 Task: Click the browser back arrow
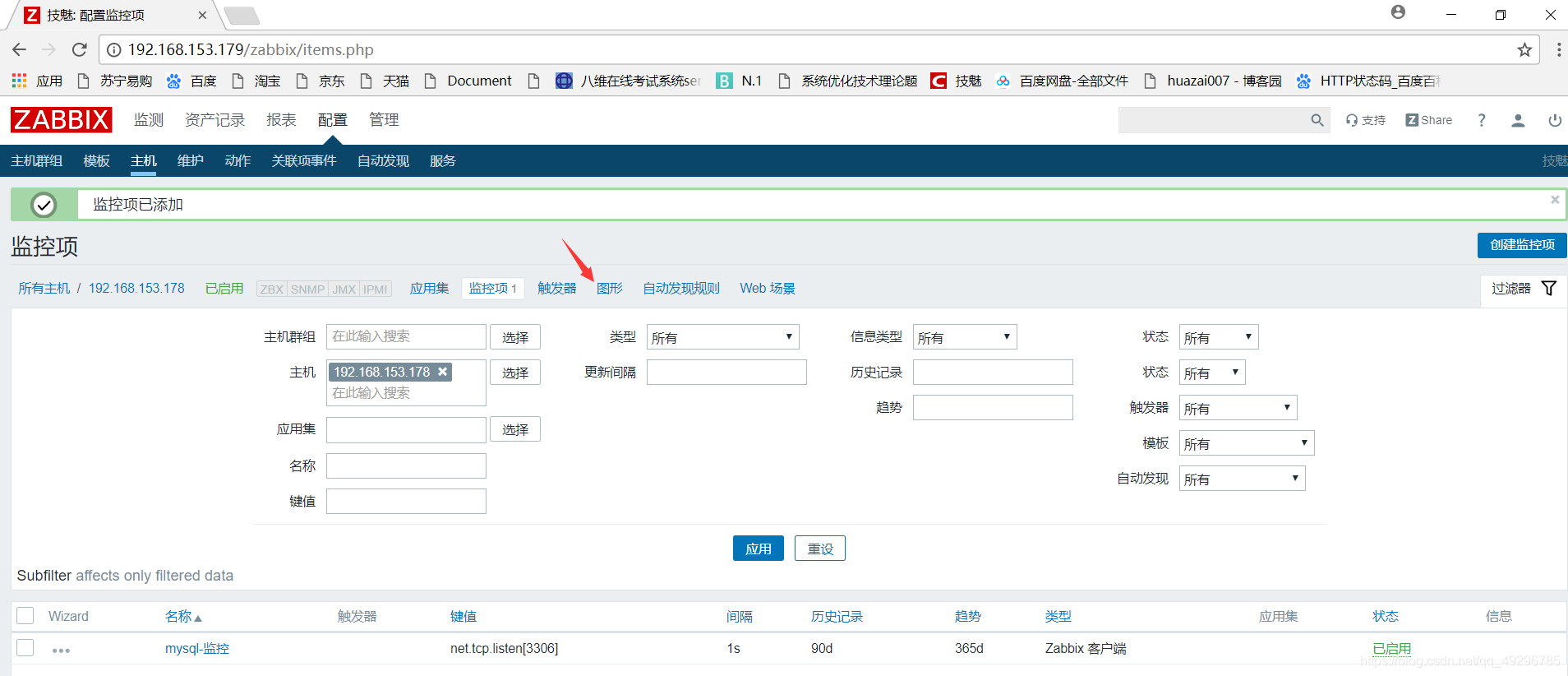[x=20, y=49]
